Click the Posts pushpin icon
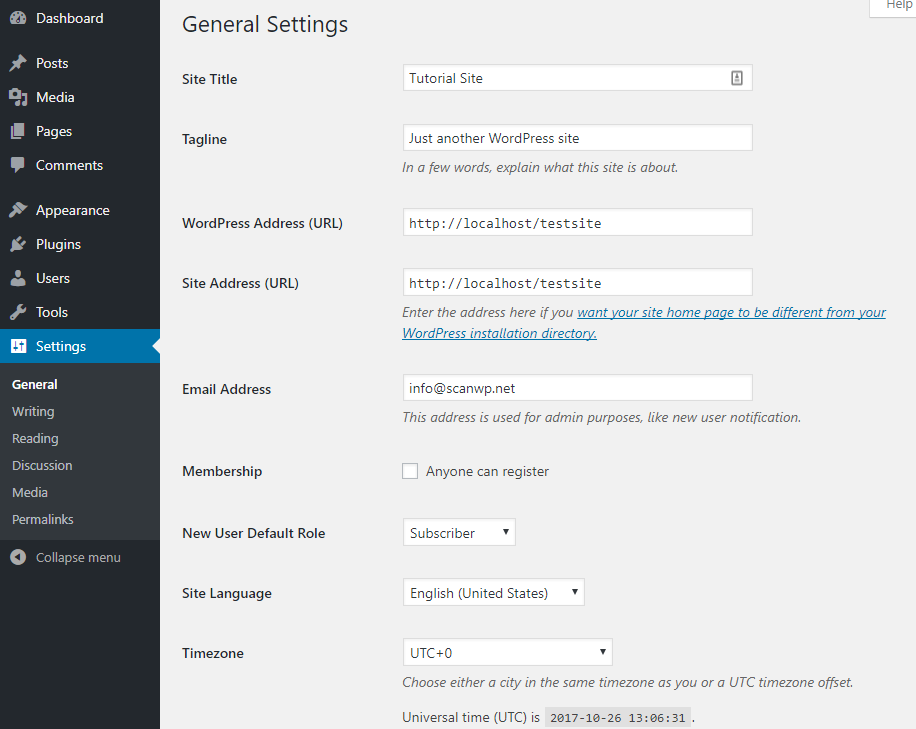This screenshot has height=729, width=916. point(18,63)
